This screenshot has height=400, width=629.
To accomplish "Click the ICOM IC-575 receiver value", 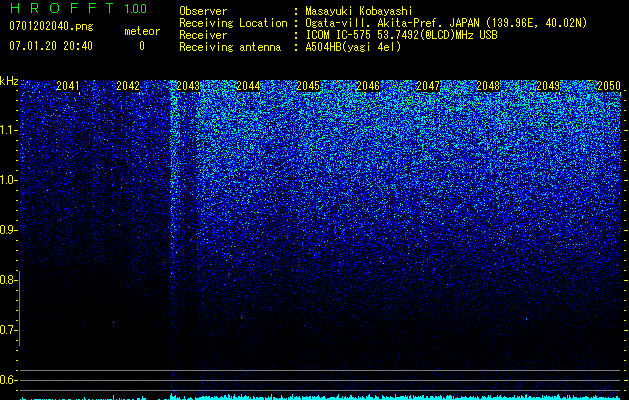I will tap(401, 35).
